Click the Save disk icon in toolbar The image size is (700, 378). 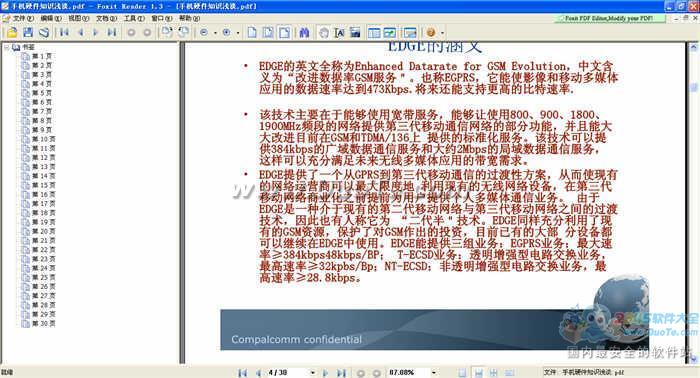tap(28, 32)
